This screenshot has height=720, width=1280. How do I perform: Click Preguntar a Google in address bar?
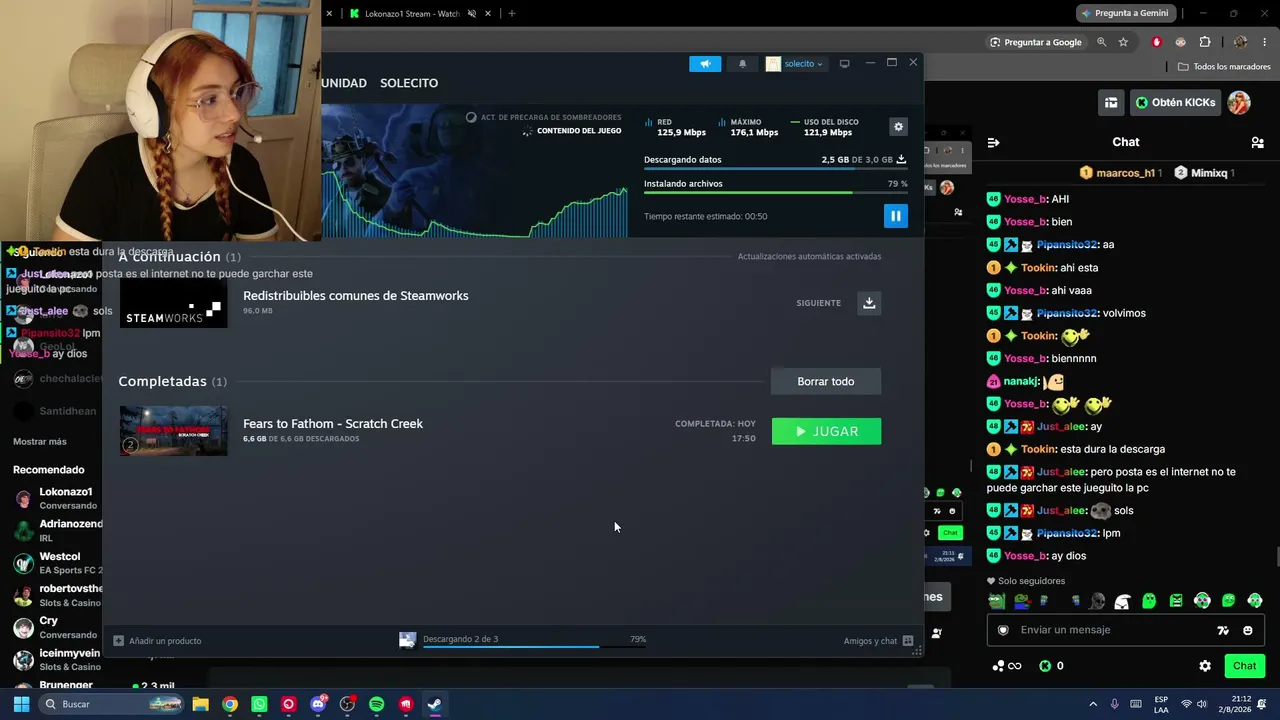click(1036, 42)
